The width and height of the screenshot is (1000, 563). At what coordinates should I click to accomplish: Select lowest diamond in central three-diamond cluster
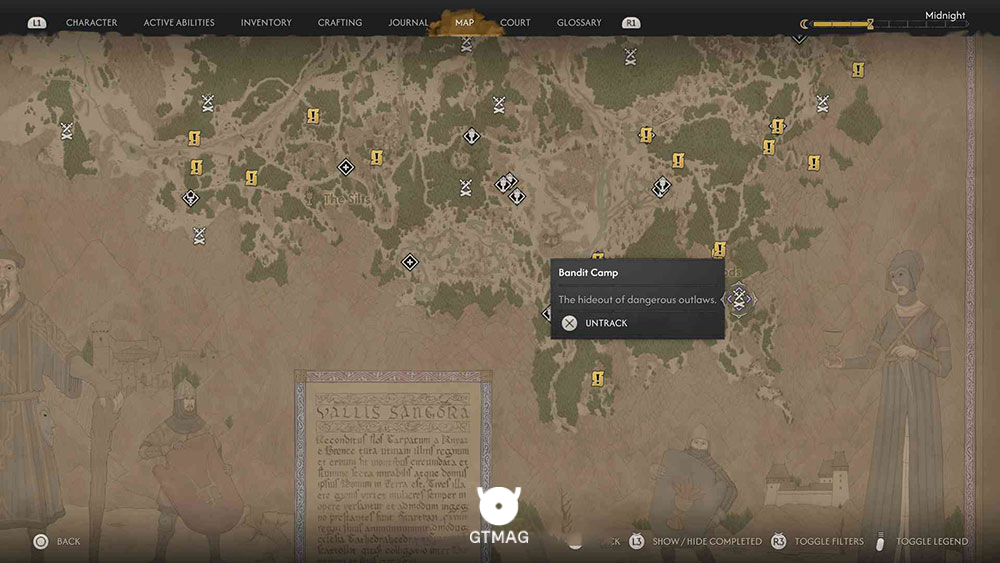tap(517, 196)
